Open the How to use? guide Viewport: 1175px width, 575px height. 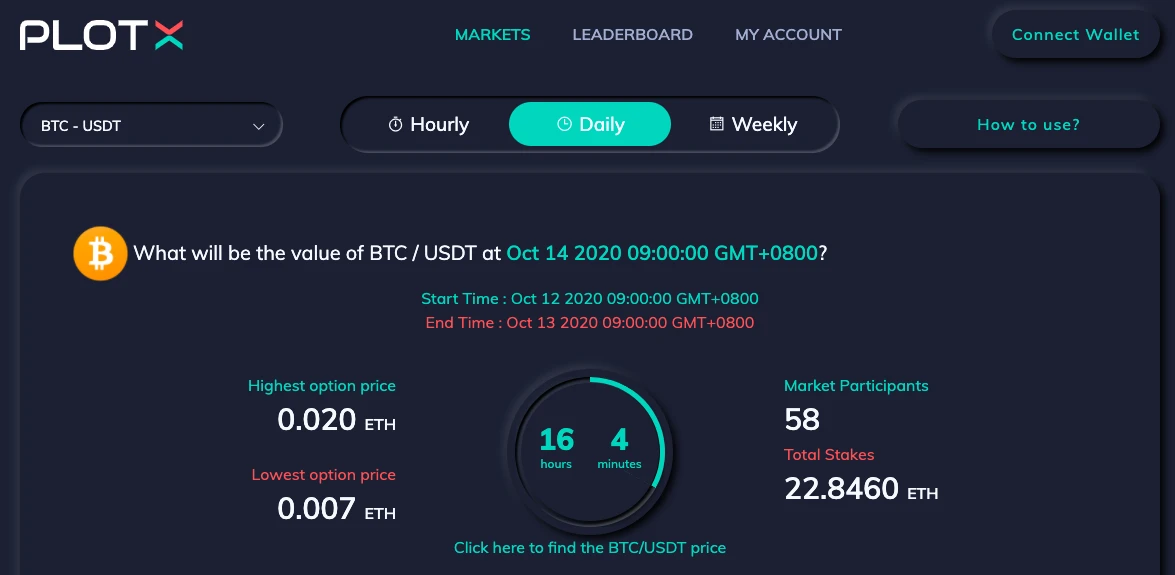1028,125
